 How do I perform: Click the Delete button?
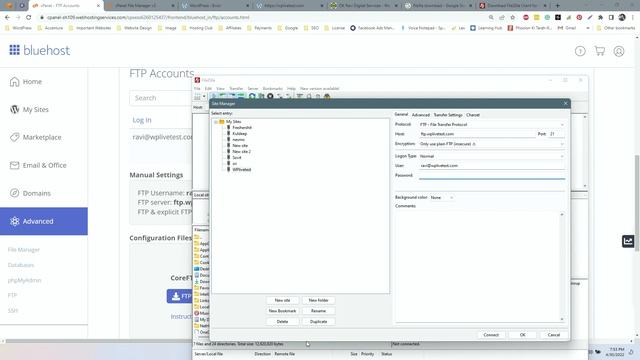pyautogui.click(x=282, y=322)
